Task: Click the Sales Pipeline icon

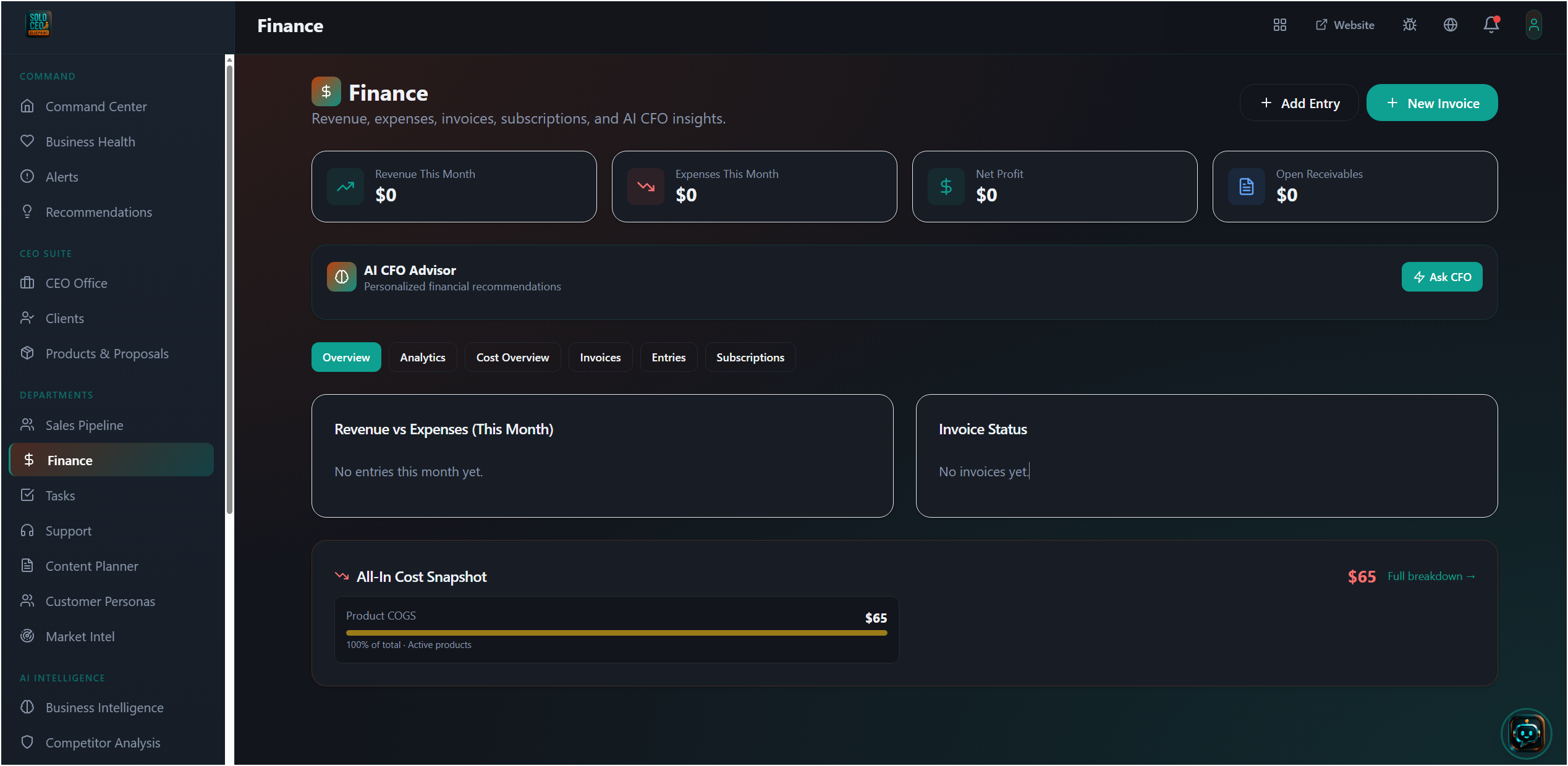Action: tap(27, 425)
